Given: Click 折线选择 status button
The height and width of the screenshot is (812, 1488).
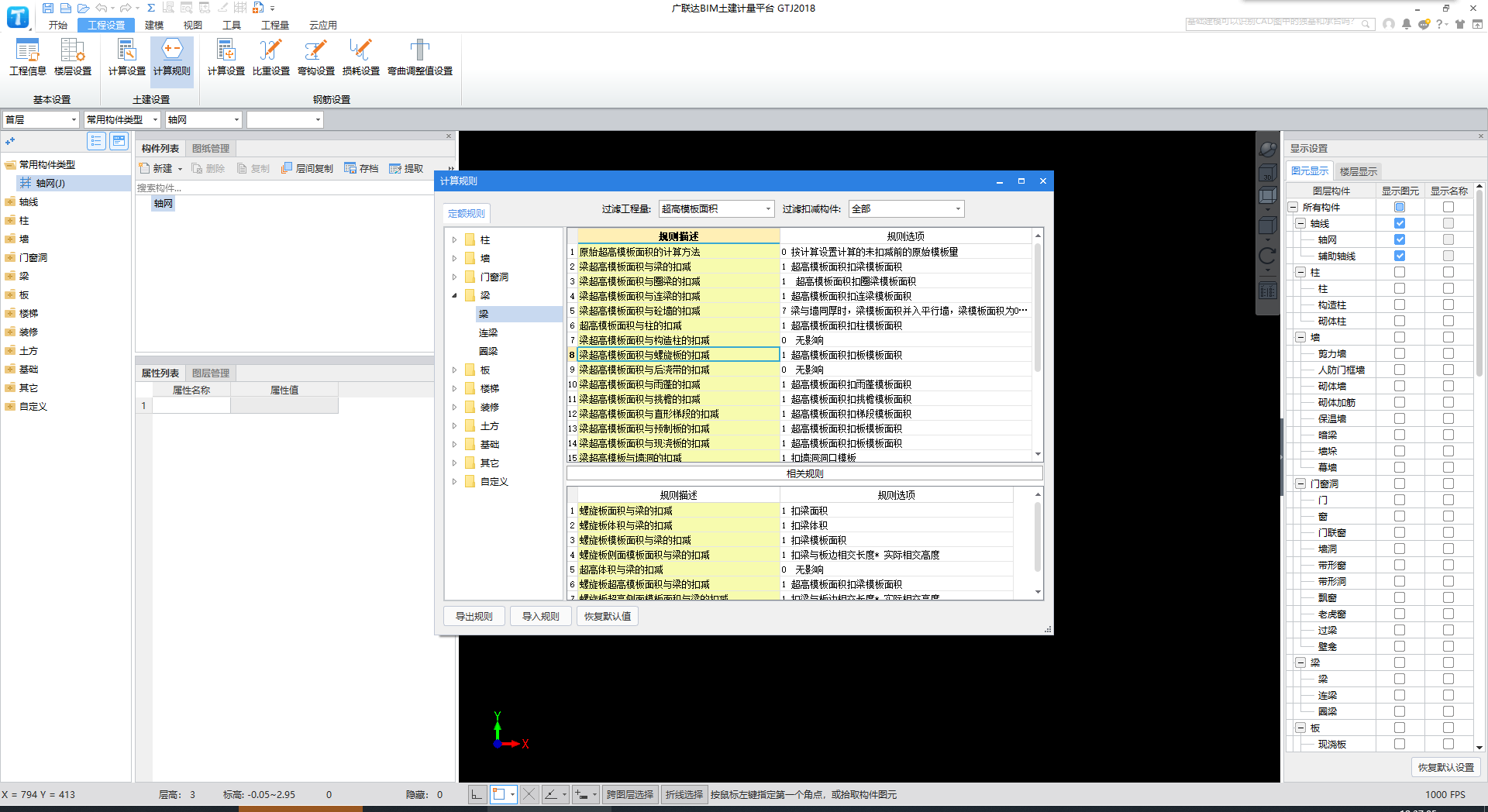Looking at the screenshot, I should tap(684, 794).
